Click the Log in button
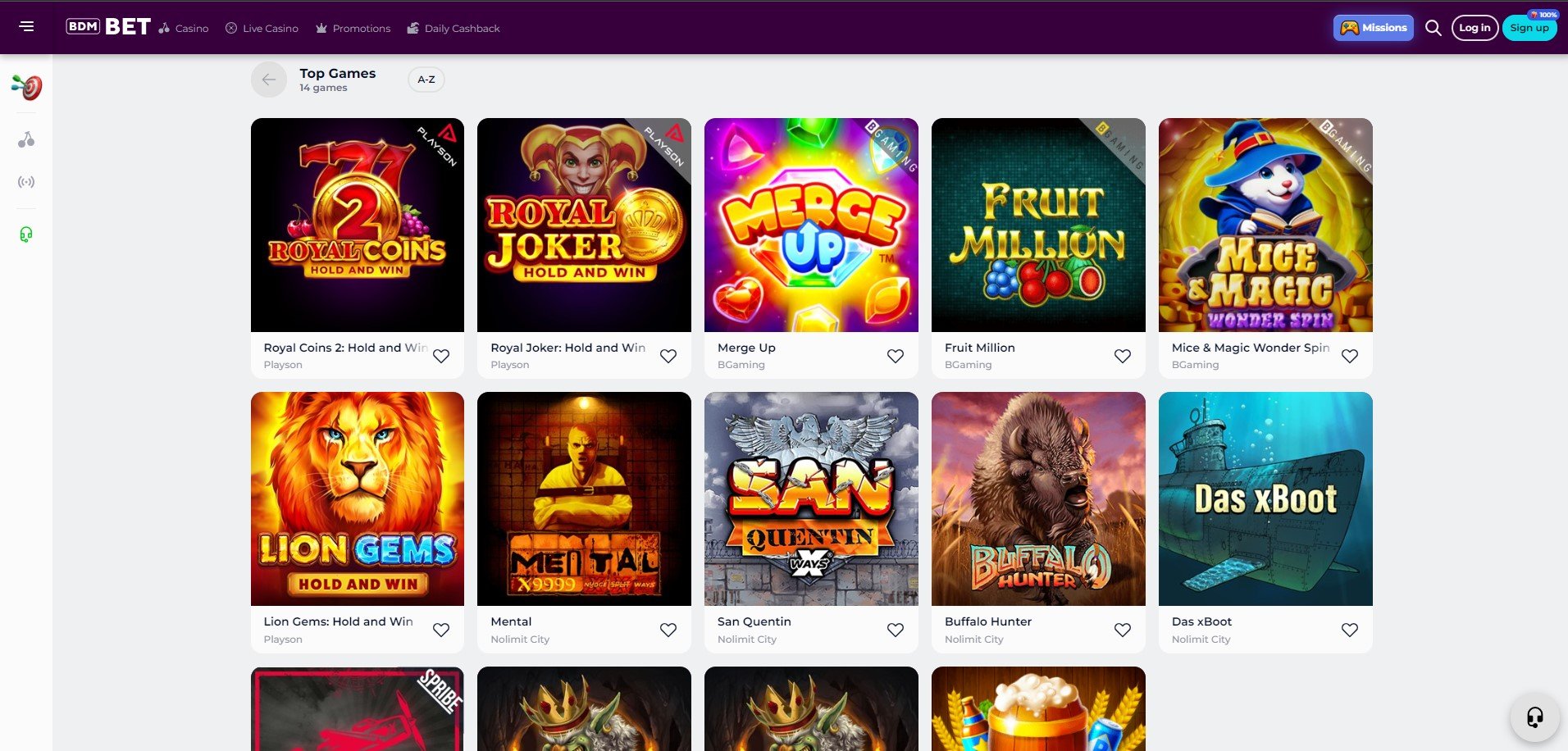The image size is (1568, 751). (x=1475, y=28)
